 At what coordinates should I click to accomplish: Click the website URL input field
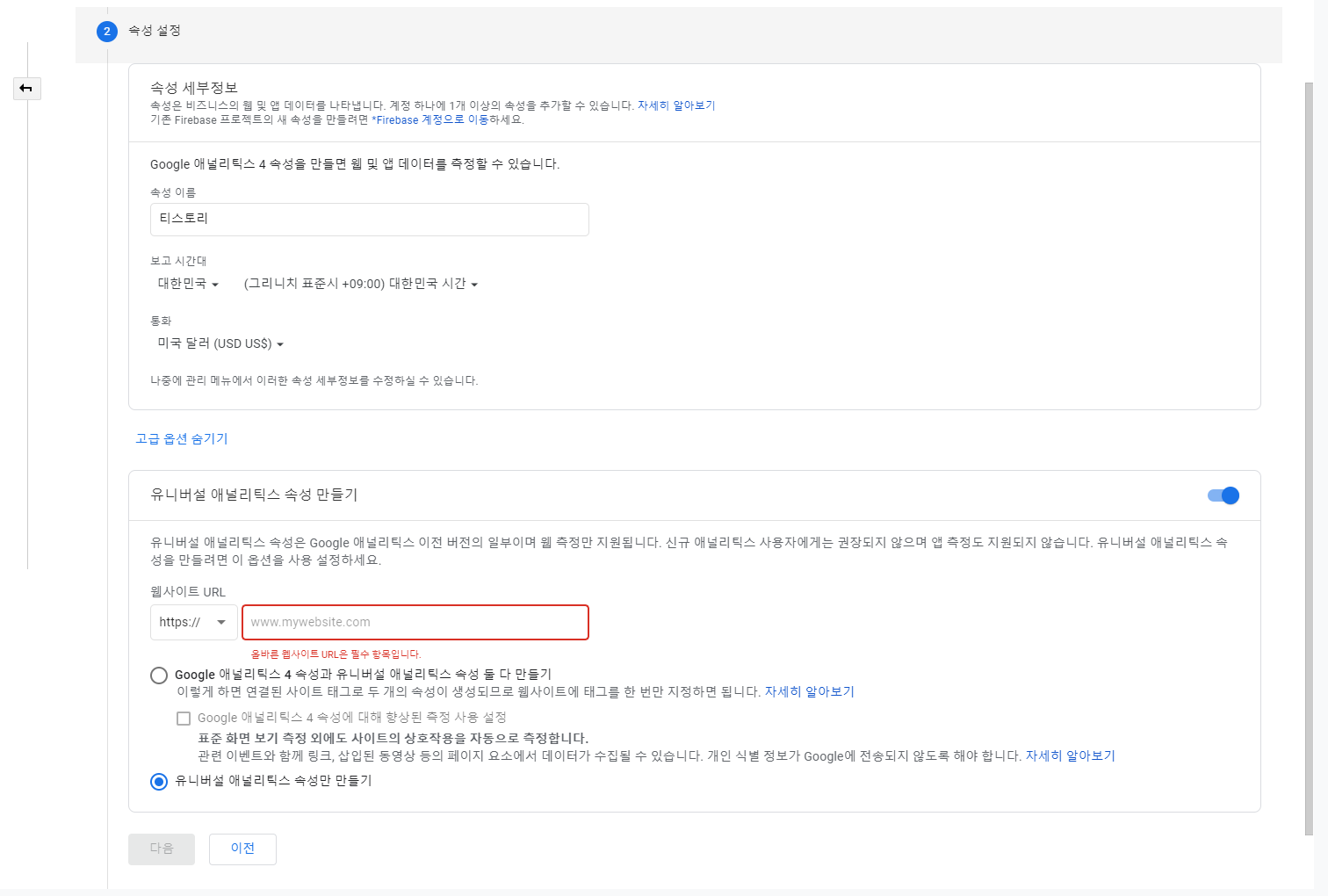tap(415, 622)
